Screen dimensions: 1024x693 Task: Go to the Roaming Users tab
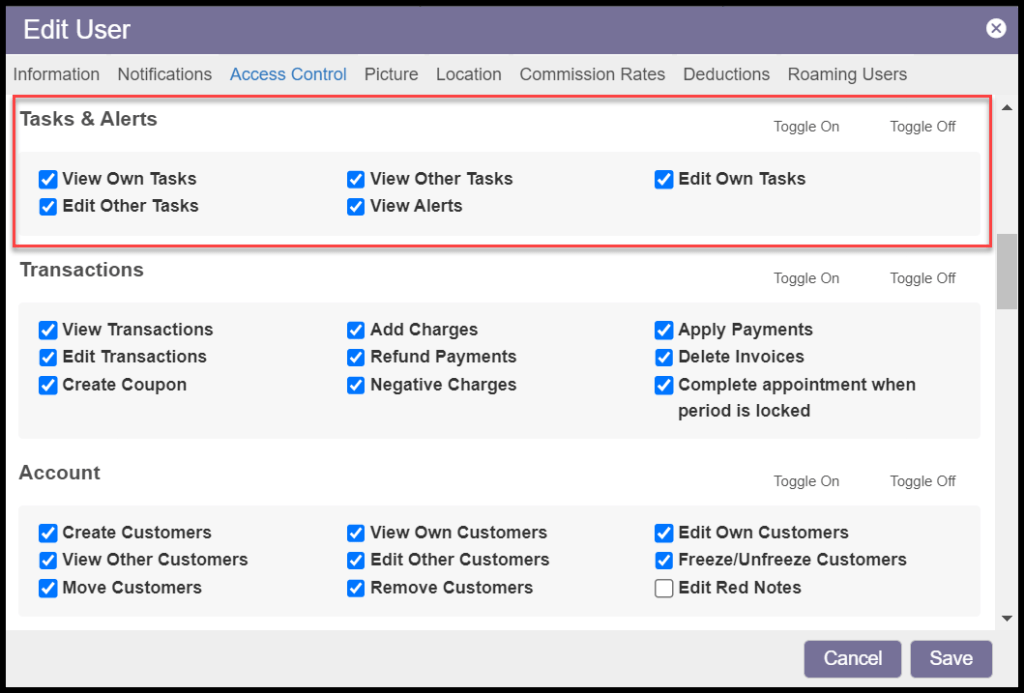click(847, 74)
